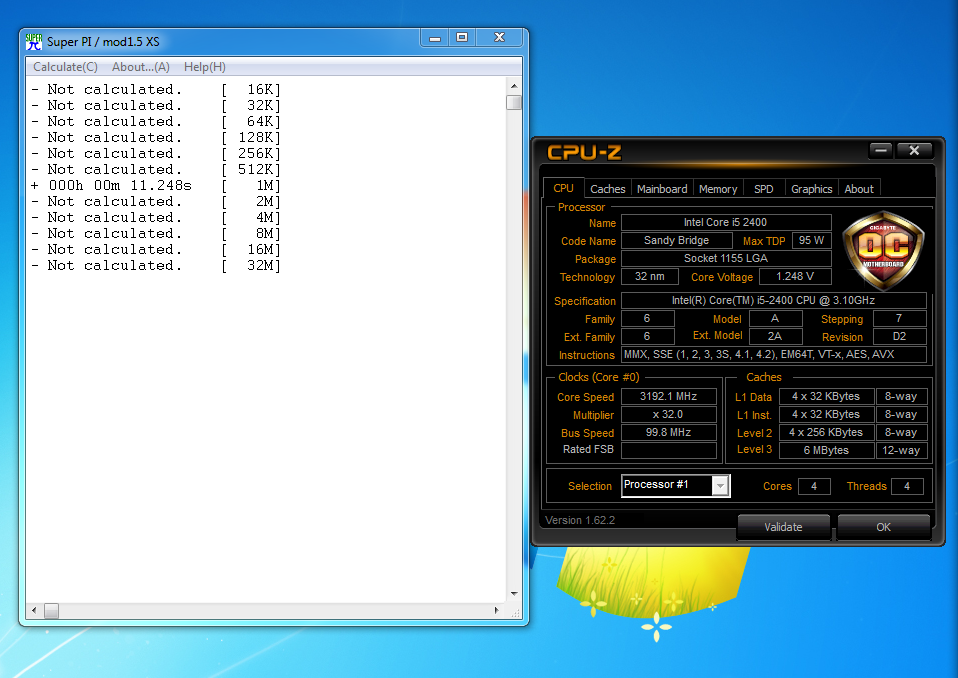Maximize the Super PI window
The height and width of the screenshot is (678, 958).
click(x=462, y=38)
